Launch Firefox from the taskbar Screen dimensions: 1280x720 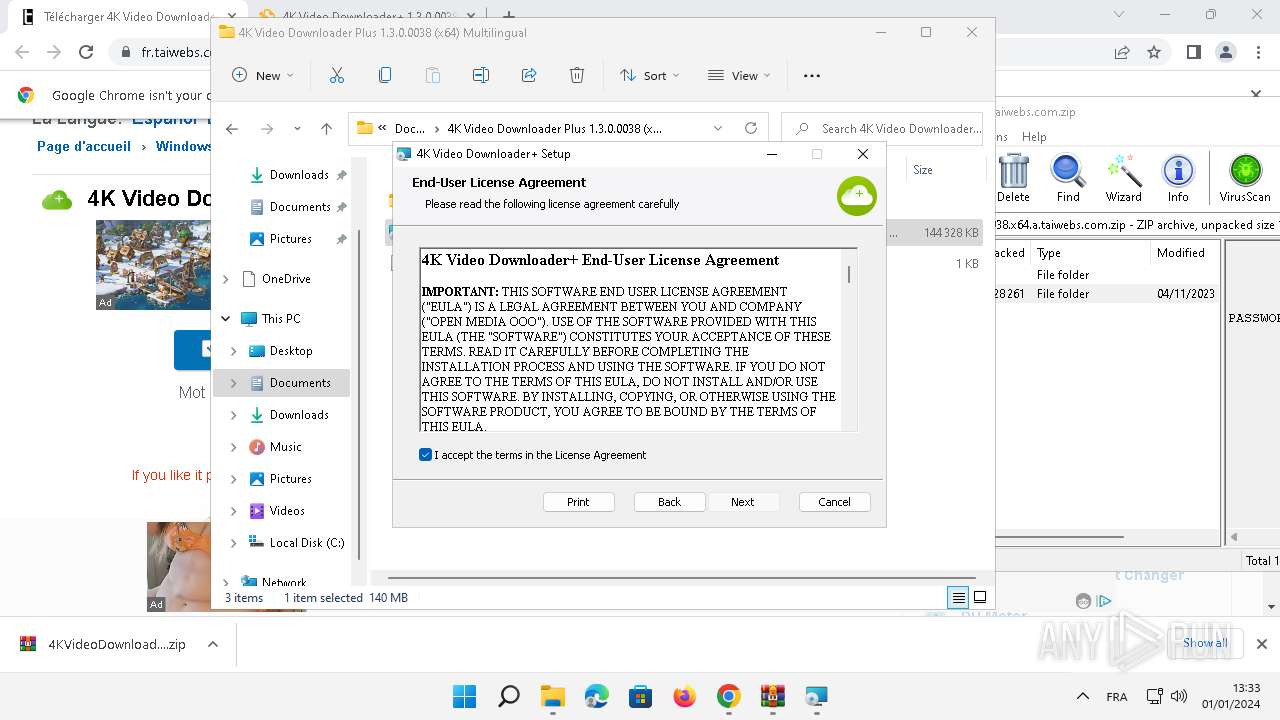(685, 696)
